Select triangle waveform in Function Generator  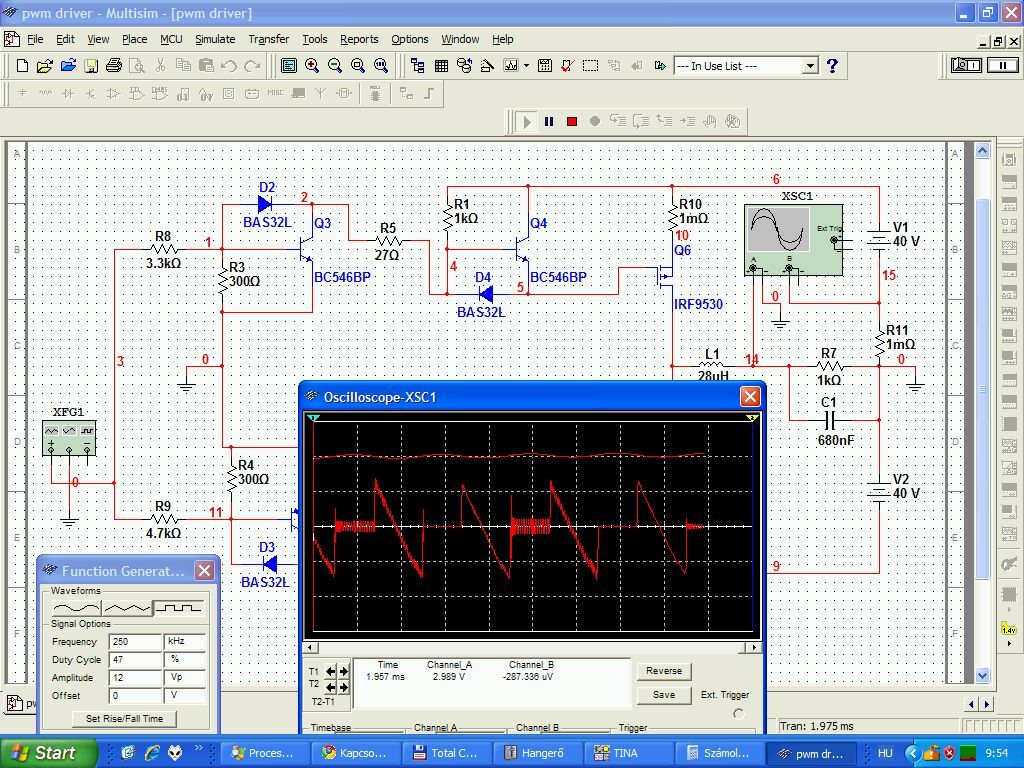pyautogui.click(x=127, y=608)
